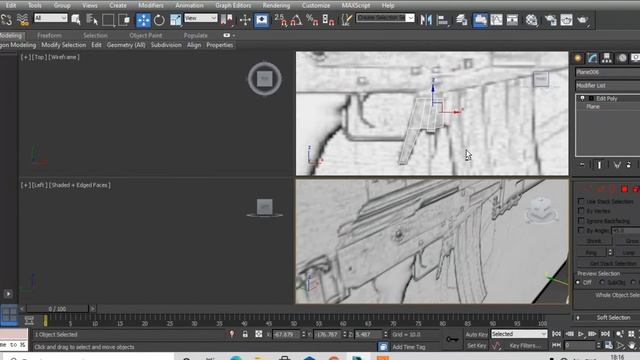The width and height of the screenshot is (640, 360).
Task: Click the Render Production teapot icon
Action: pos(582,20)
